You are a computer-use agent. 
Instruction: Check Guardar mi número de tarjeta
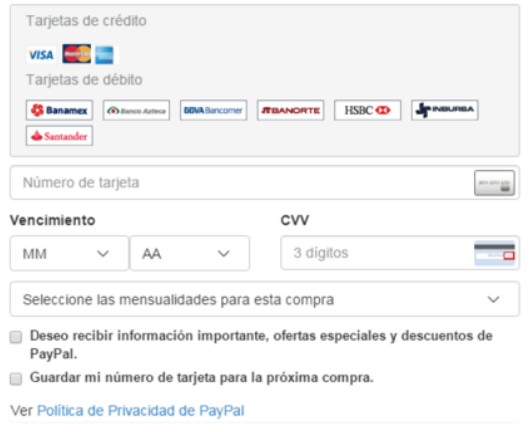[16, 379]
